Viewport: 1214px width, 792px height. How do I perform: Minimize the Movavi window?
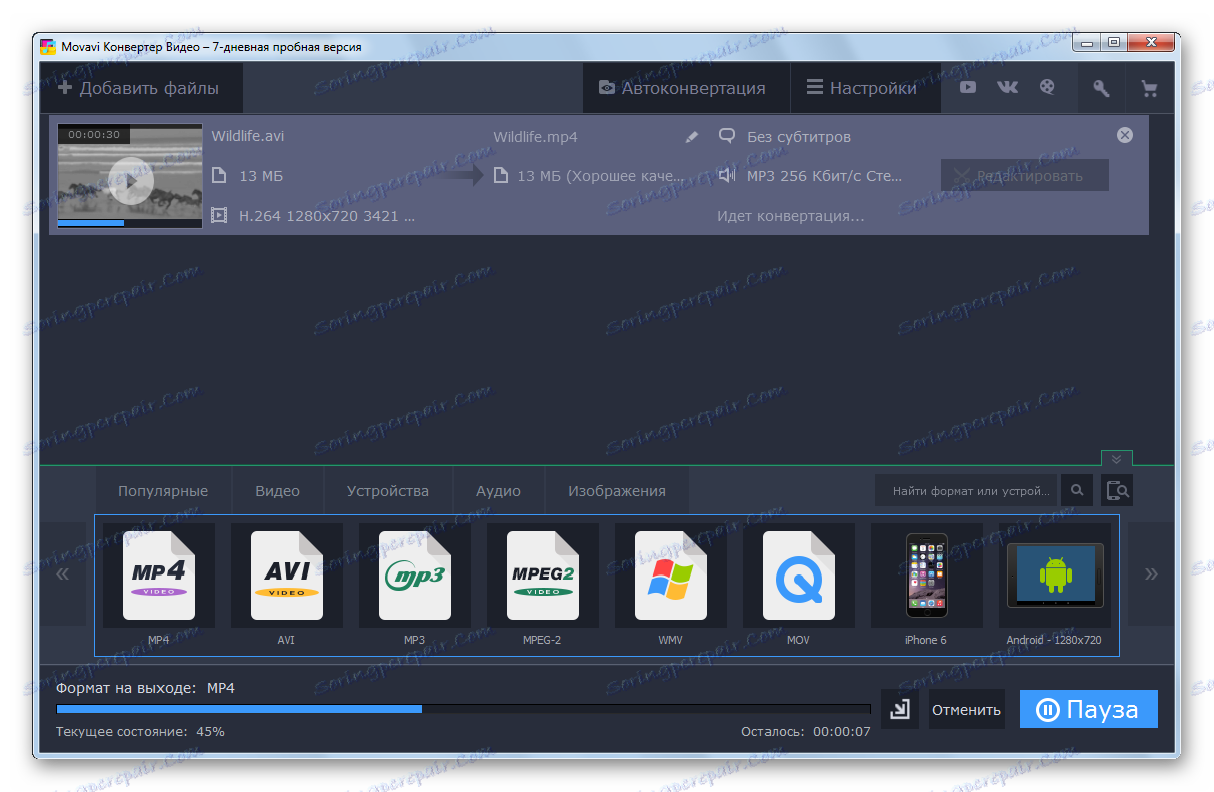[x=1086, y=43]
